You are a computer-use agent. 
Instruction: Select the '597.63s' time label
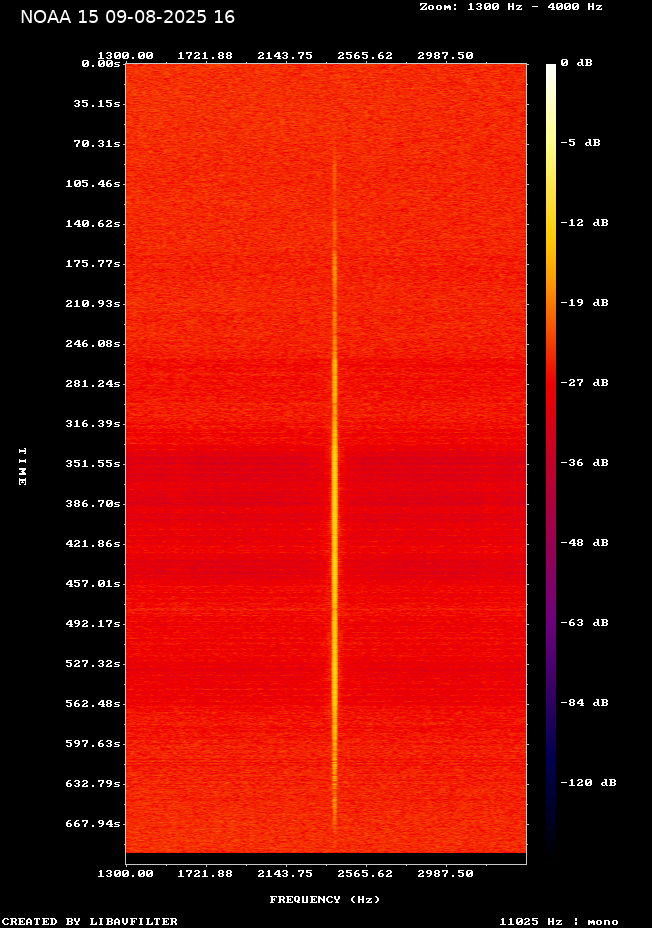(x=93, y=743)
